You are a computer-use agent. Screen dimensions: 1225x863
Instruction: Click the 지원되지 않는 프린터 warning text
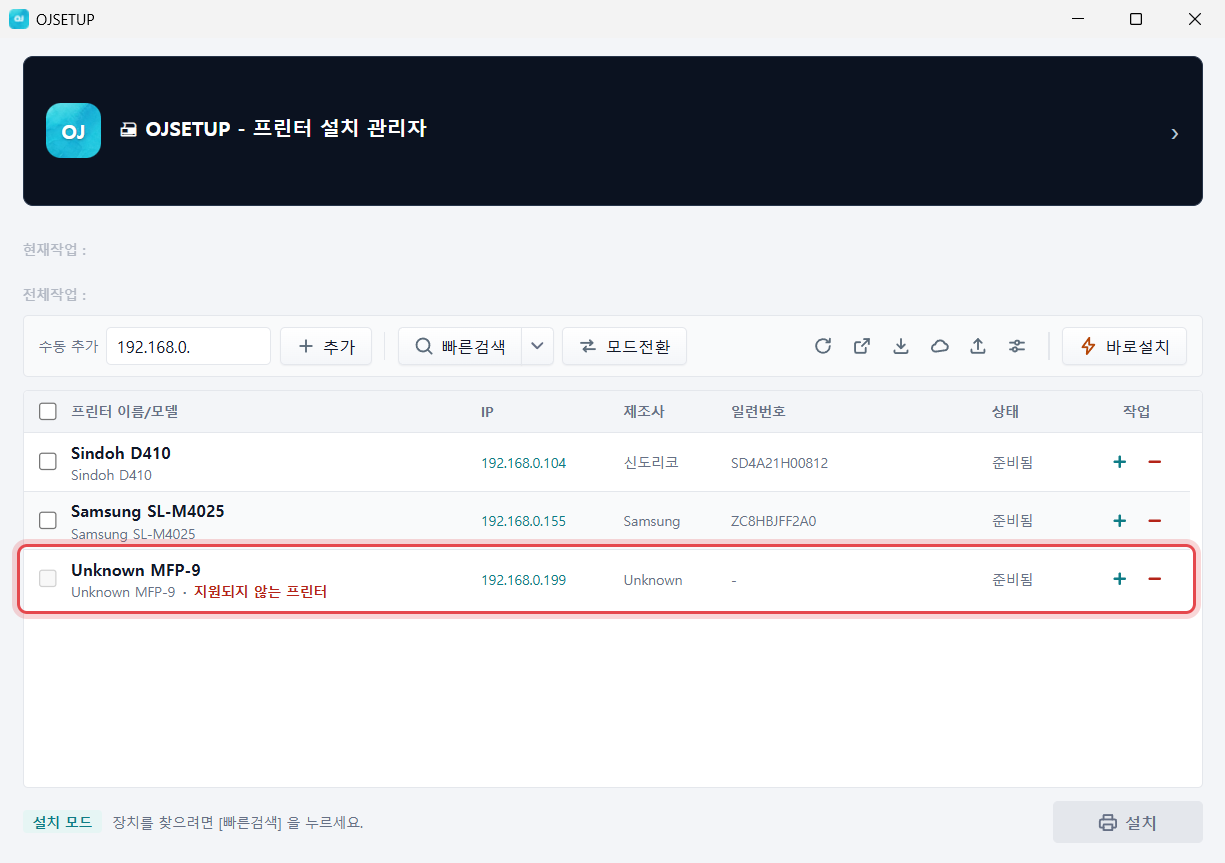260,592
